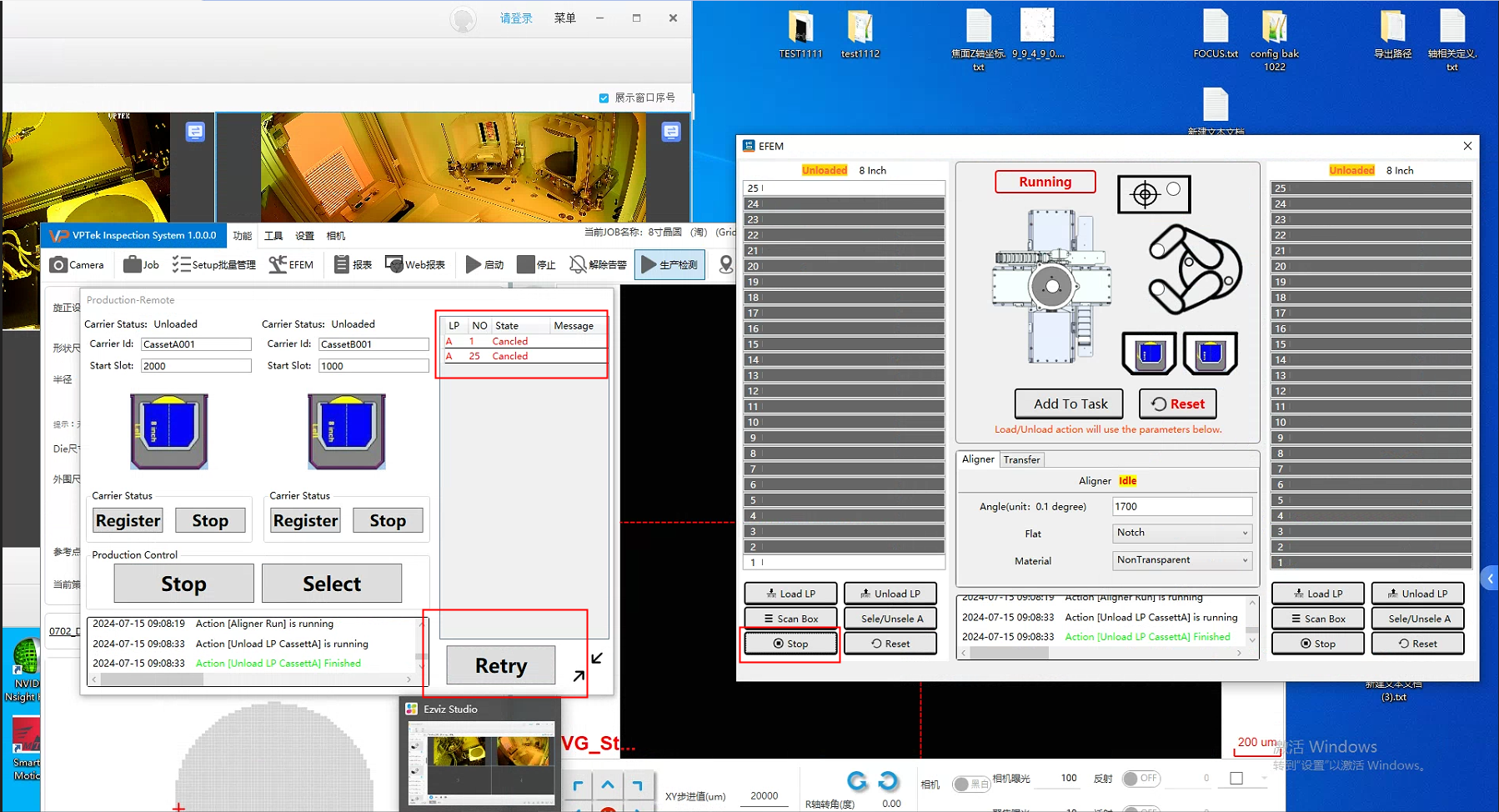This screenshot has height=812, width=1499.
Task: Open the 工具 menu
Action: coord(273,236)
